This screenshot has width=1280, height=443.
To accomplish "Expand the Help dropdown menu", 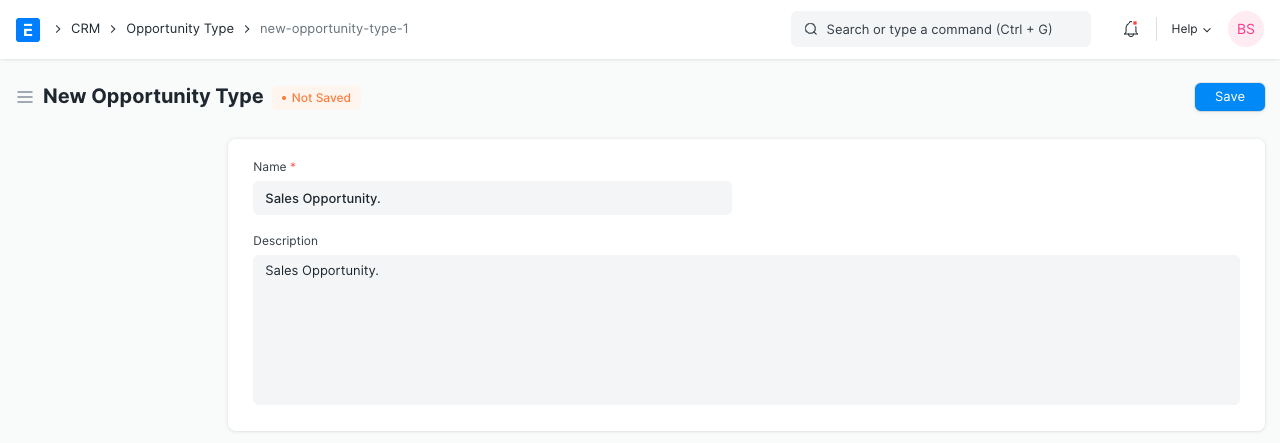I will click(1191, 29).
